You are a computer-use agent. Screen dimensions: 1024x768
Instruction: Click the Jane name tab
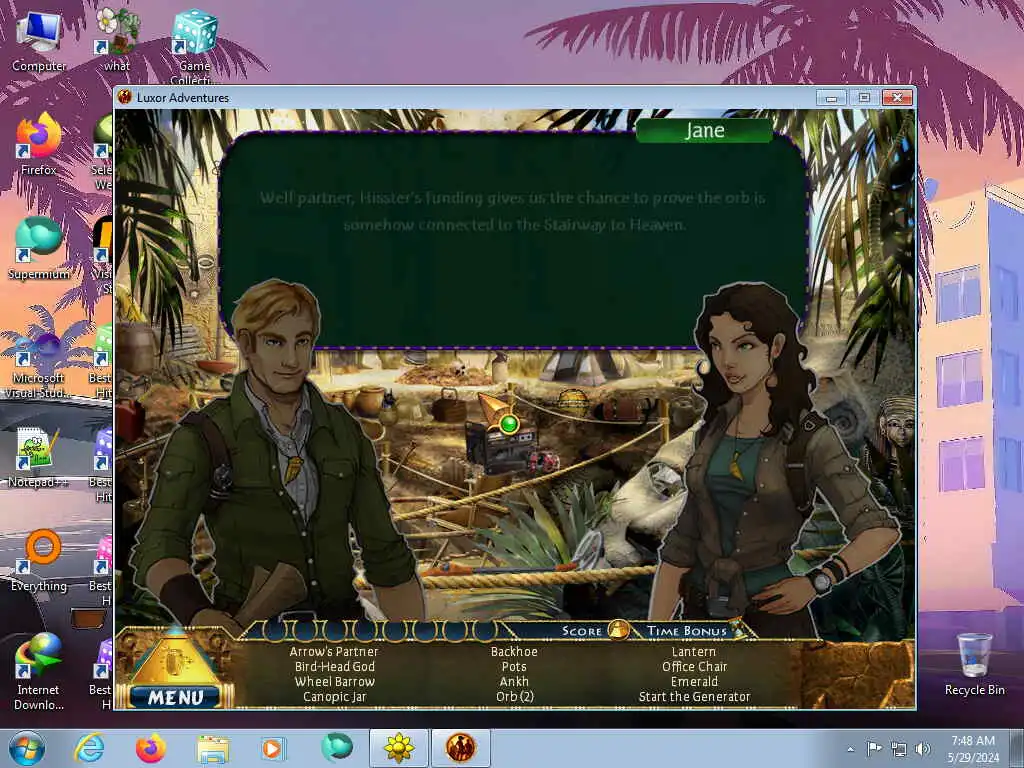coord(705,131)
